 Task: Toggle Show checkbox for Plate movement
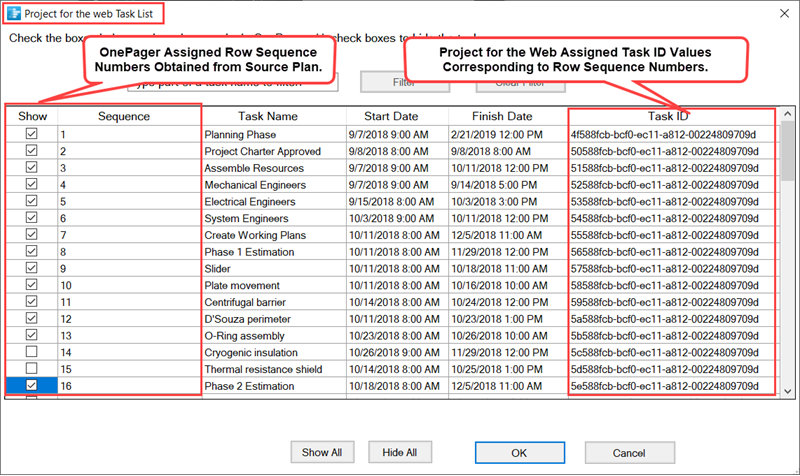point(32,285)
